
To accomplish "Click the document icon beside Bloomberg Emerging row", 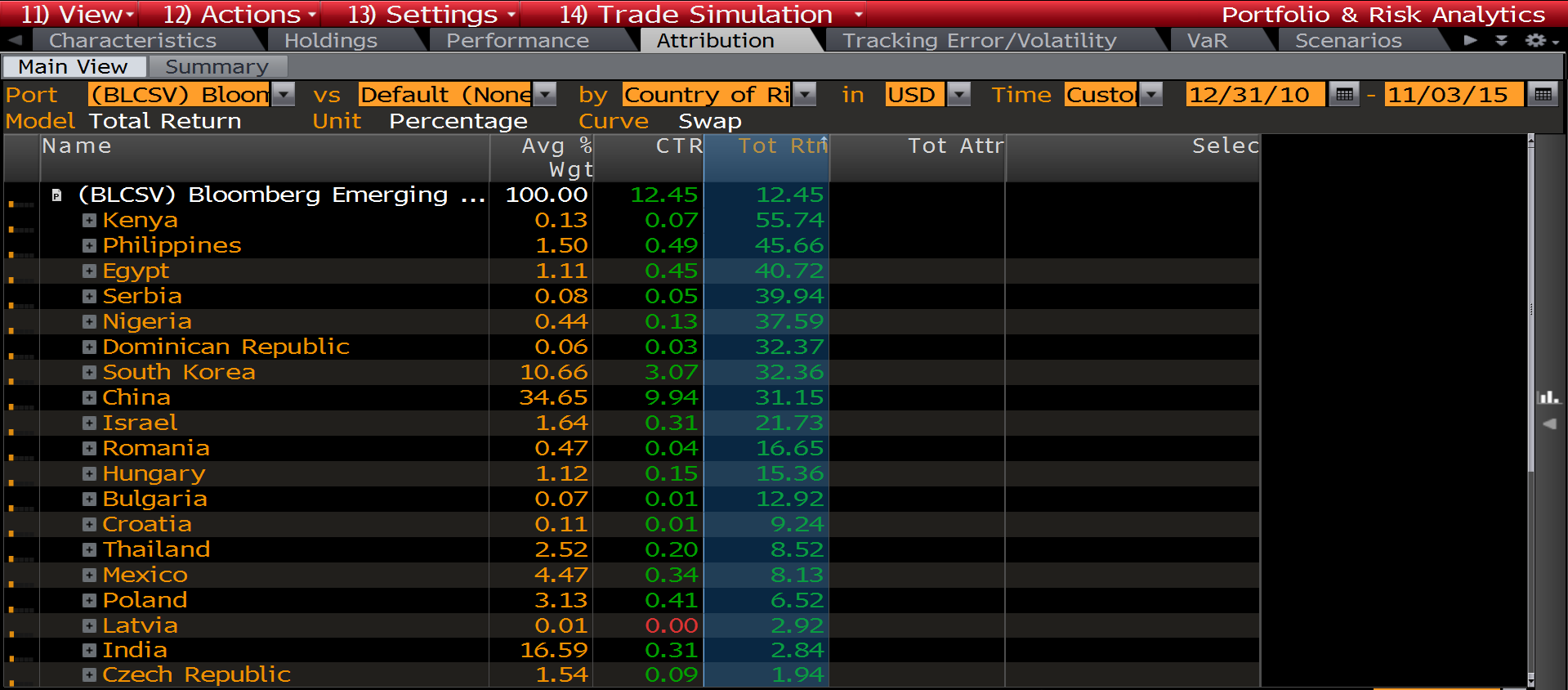I will [x=56, y=195].
